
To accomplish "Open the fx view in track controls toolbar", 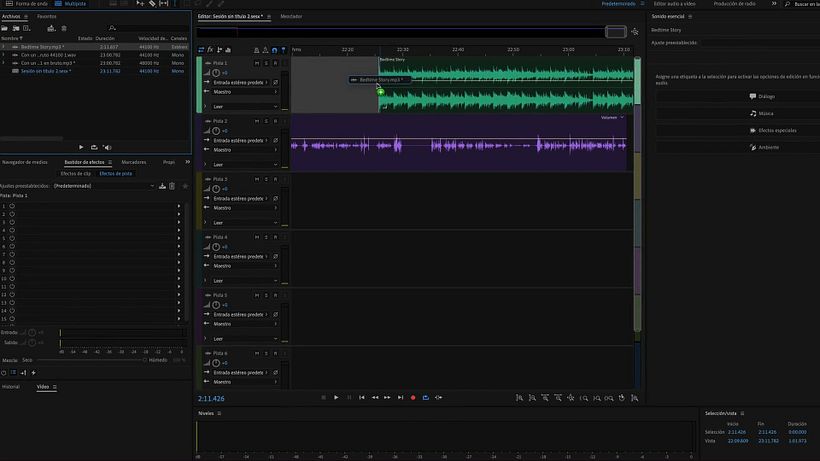I will click(x=210, y=50).
